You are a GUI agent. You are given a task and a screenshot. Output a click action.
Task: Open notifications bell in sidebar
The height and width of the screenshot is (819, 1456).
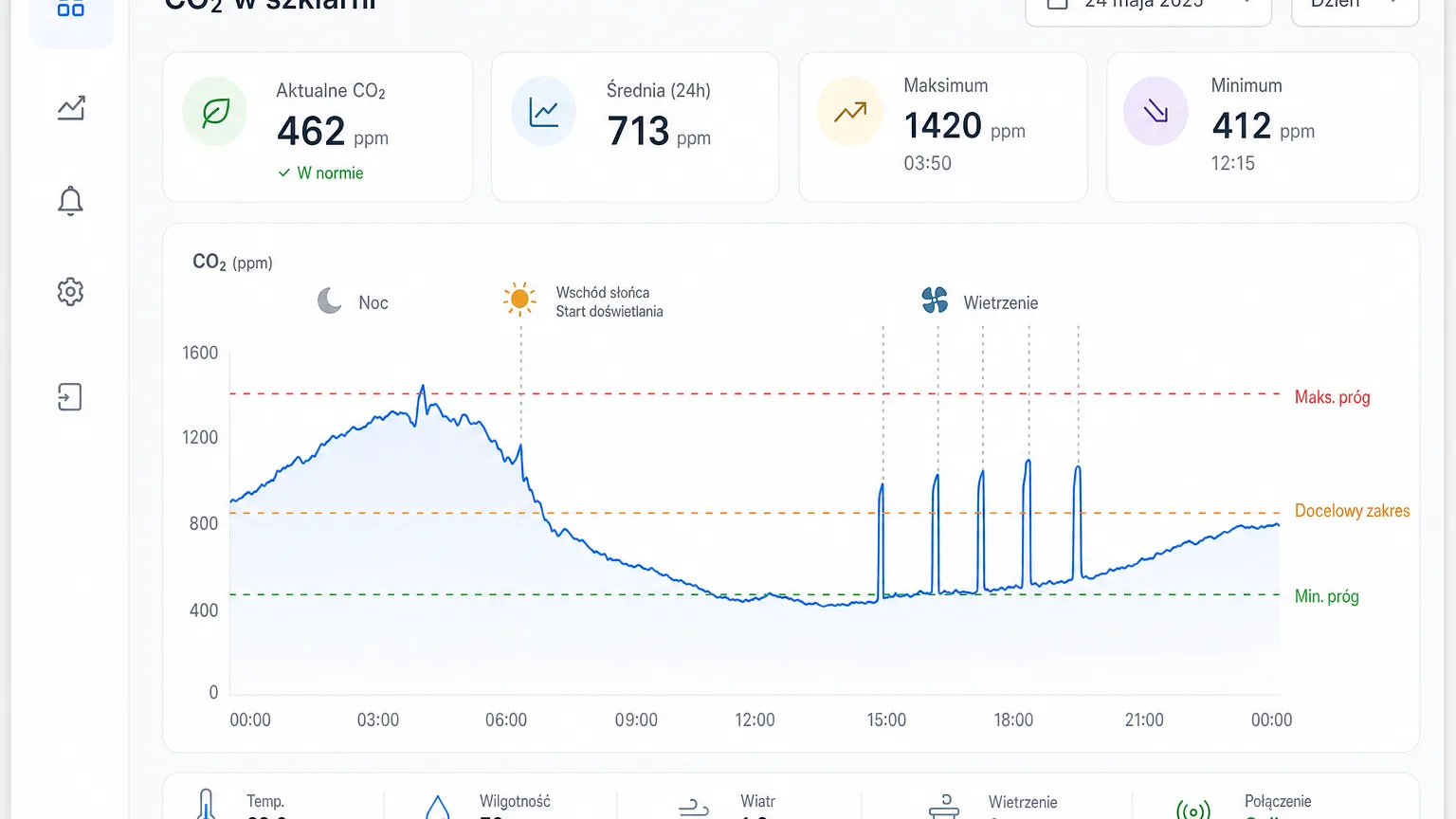pos(70,201)
